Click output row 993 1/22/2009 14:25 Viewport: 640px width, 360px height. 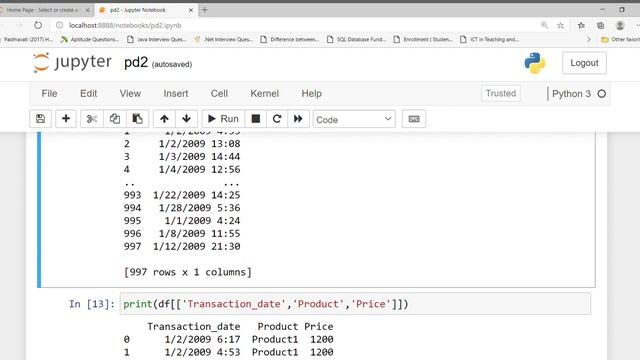pos(182,195)
